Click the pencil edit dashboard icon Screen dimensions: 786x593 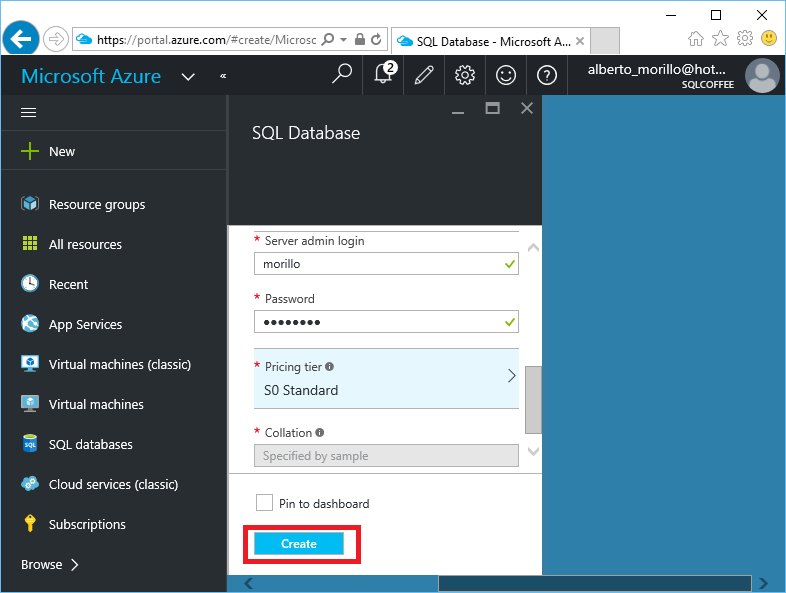click(x=424, y=75)
